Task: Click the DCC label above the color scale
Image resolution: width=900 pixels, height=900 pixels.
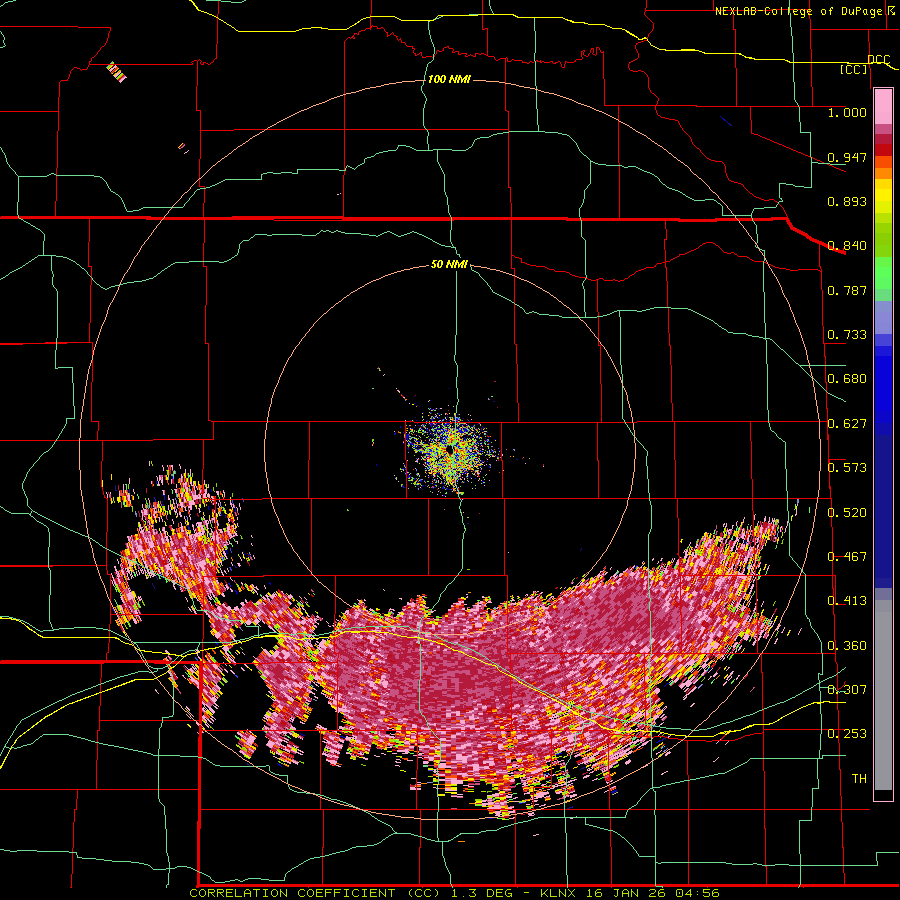Action: (878, 60)
